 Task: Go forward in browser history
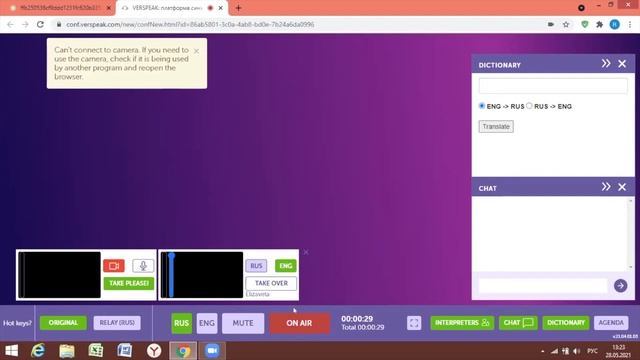point(25,24)
